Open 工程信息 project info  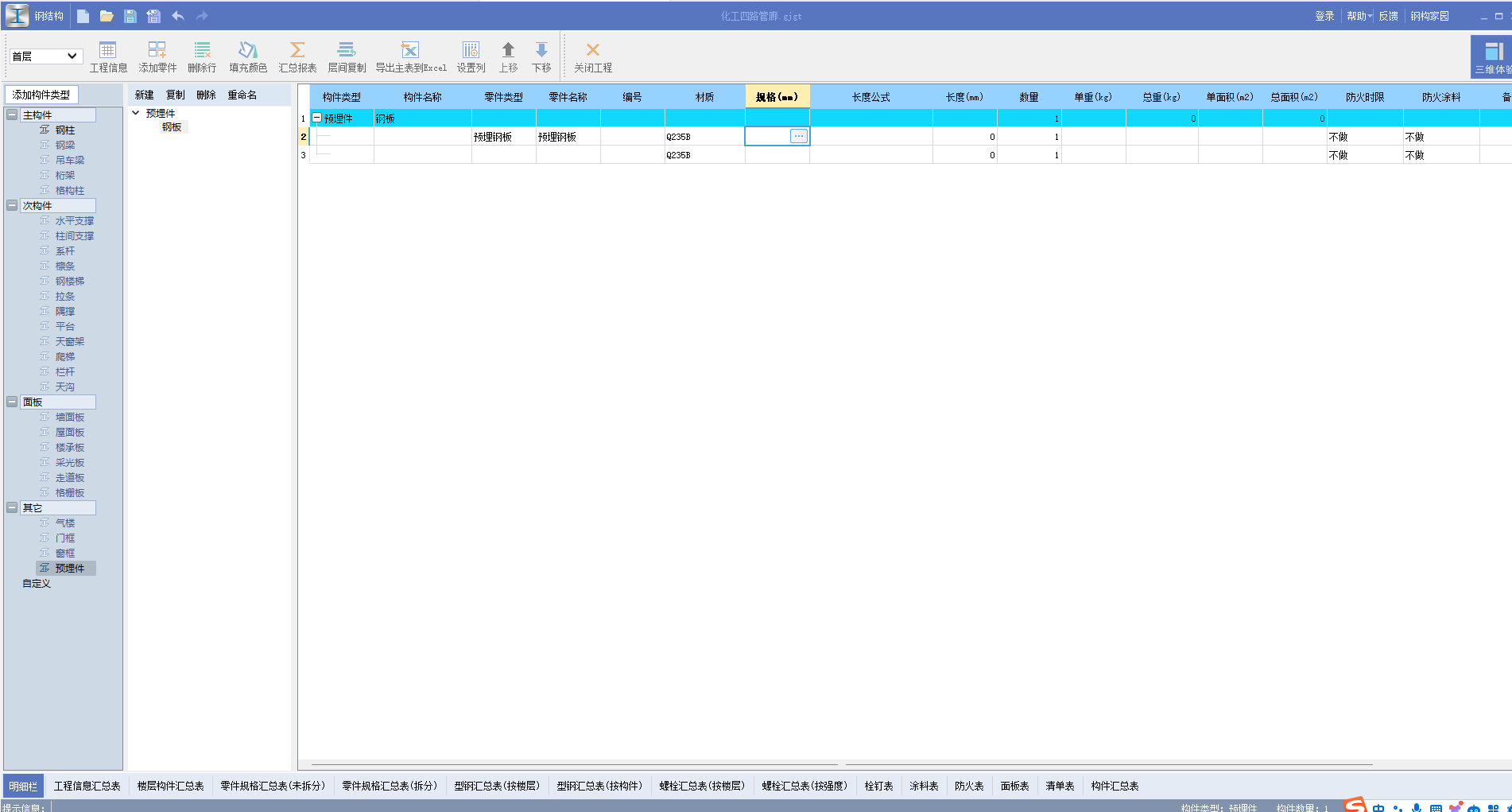[x=108, y=57]
